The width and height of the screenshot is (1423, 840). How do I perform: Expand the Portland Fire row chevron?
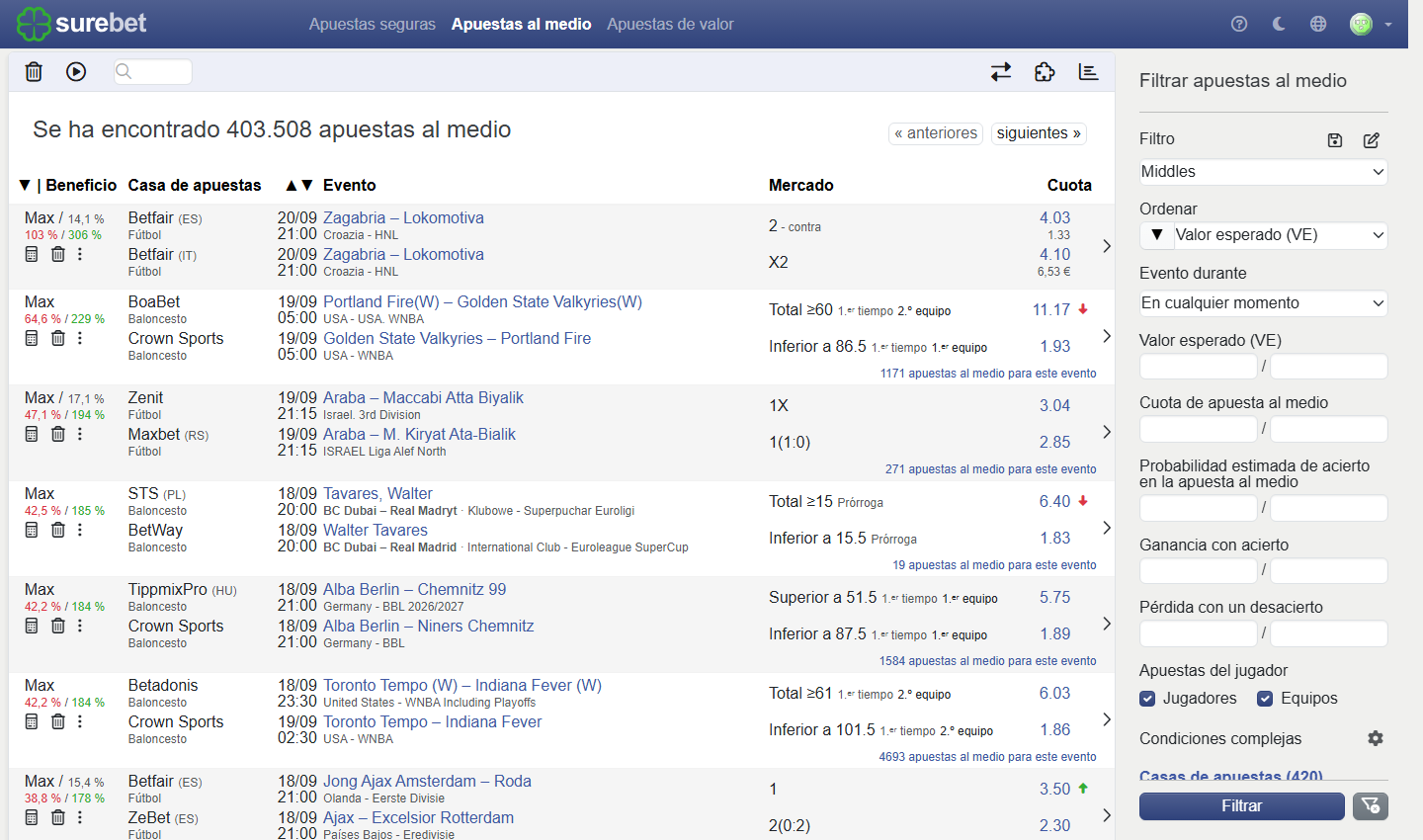click(1107, 336)
